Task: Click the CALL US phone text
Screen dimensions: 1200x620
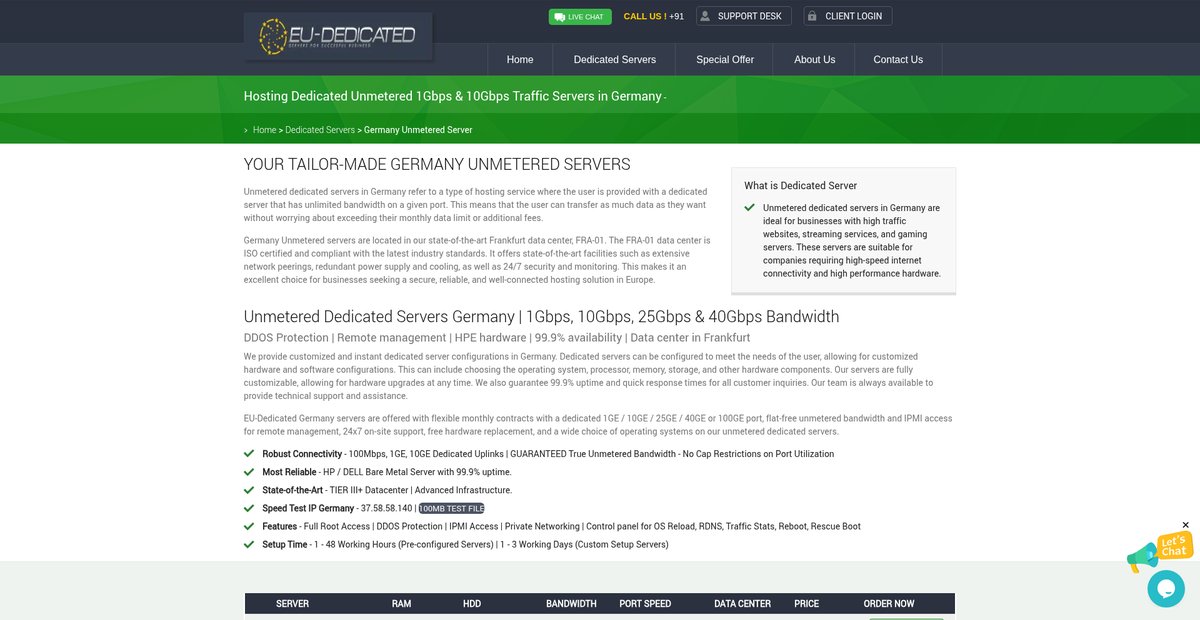Action: tap(654, 16)
